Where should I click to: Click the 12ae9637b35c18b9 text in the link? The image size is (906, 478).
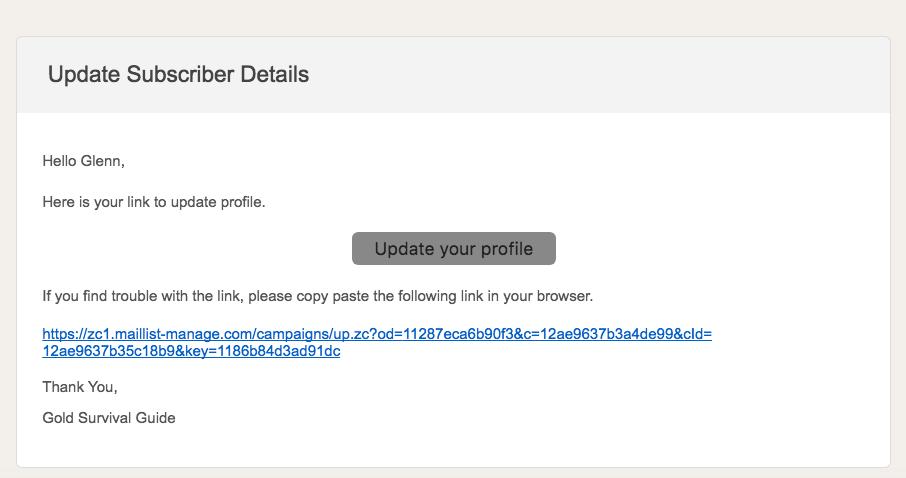109,351
